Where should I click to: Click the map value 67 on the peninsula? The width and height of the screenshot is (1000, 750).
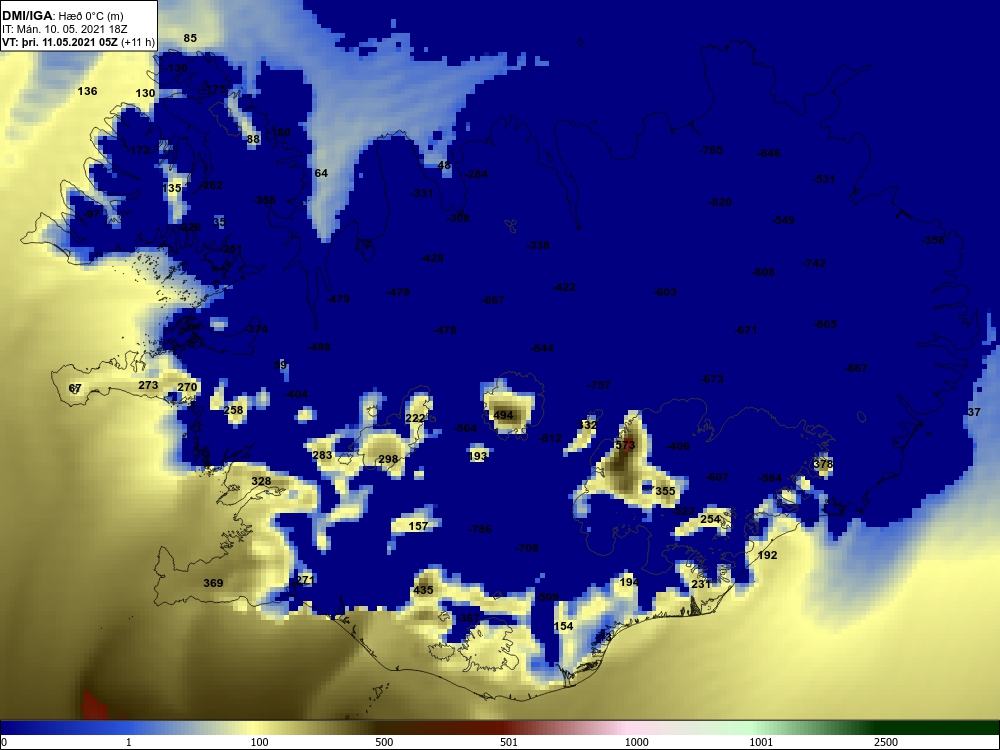75,388
